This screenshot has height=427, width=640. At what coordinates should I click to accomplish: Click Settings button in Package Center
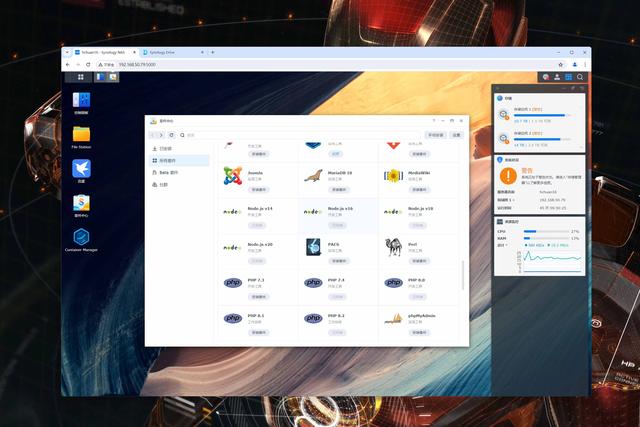pyautogui.click(x=456, y=135)
